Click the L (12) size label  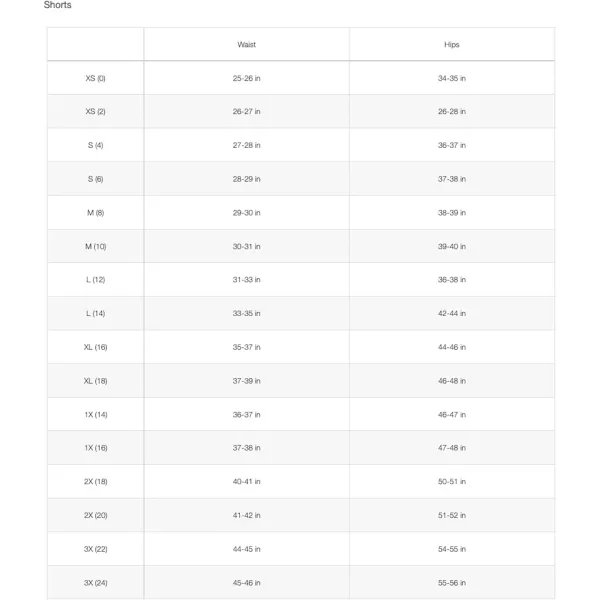(96, 280)
